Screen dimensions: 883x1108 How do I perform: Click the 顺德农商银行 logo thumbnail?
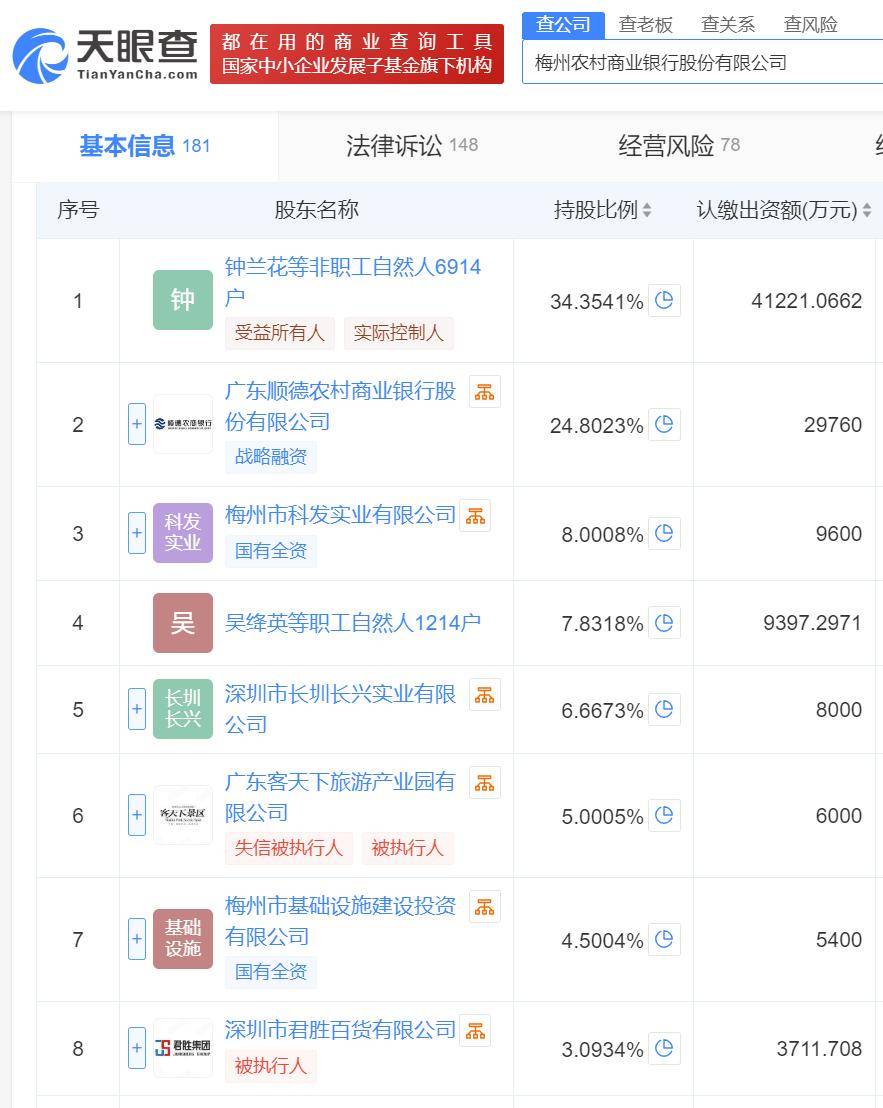point(183,424)
